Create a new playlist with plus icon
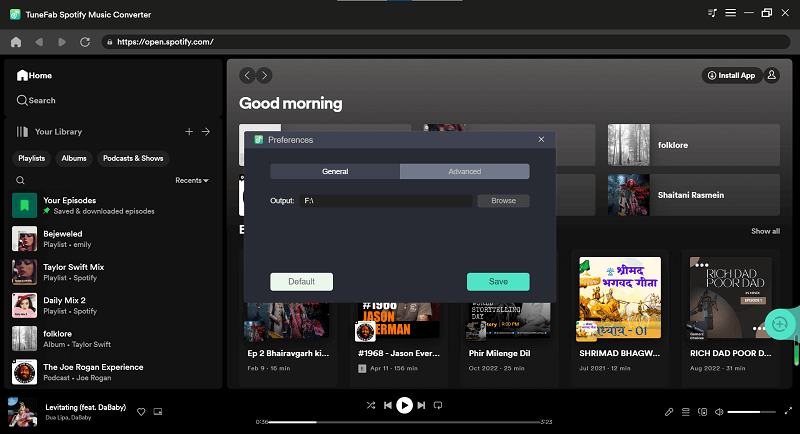 pyautogui.click(x=189, y=132)
